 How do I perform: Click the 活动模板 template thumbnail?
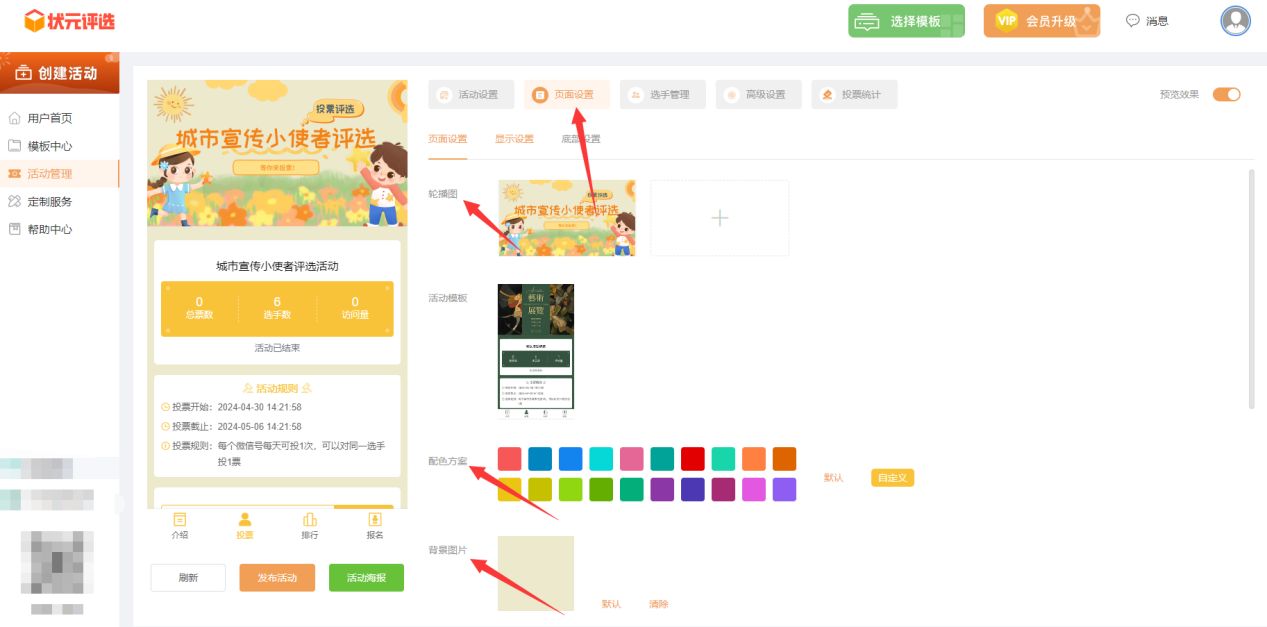536,350
